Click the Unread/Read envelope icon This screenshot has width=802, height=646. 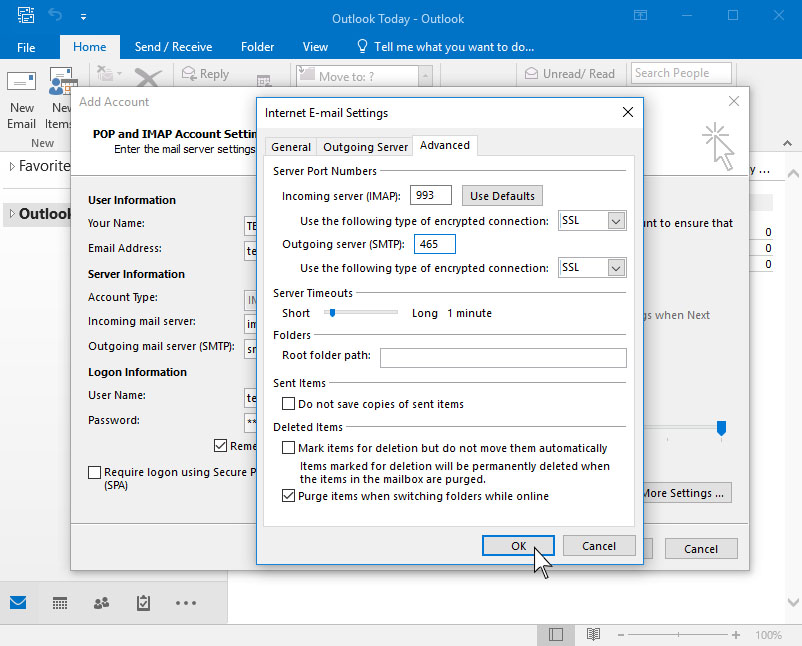coord(531,74)
